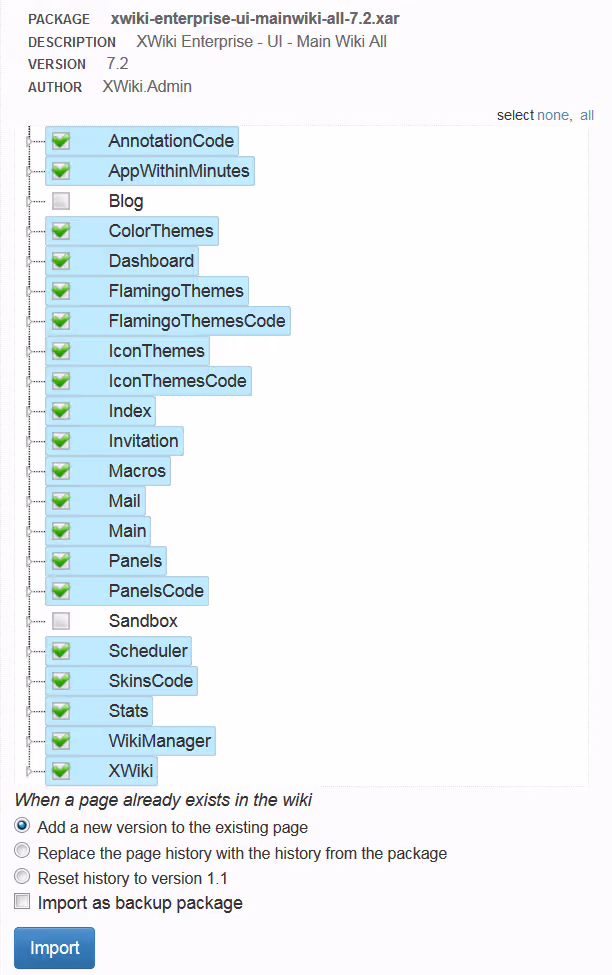Check the unchecked Blog checkbox

pyautogui.click(x=61, y=201)
